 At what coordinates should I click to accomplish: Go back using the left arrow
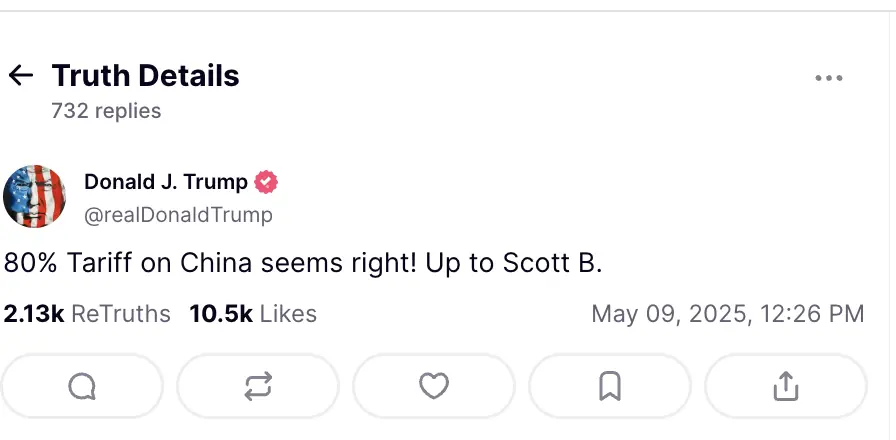pyautogui.click(x=20, y=76)
